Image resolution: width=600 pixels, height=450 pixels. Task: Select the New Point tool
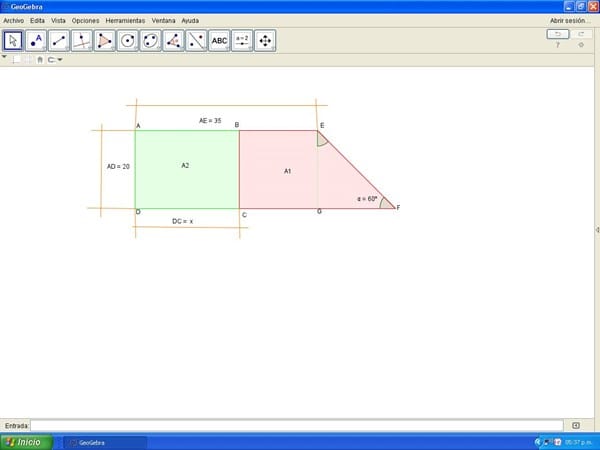tap(36, 41)
